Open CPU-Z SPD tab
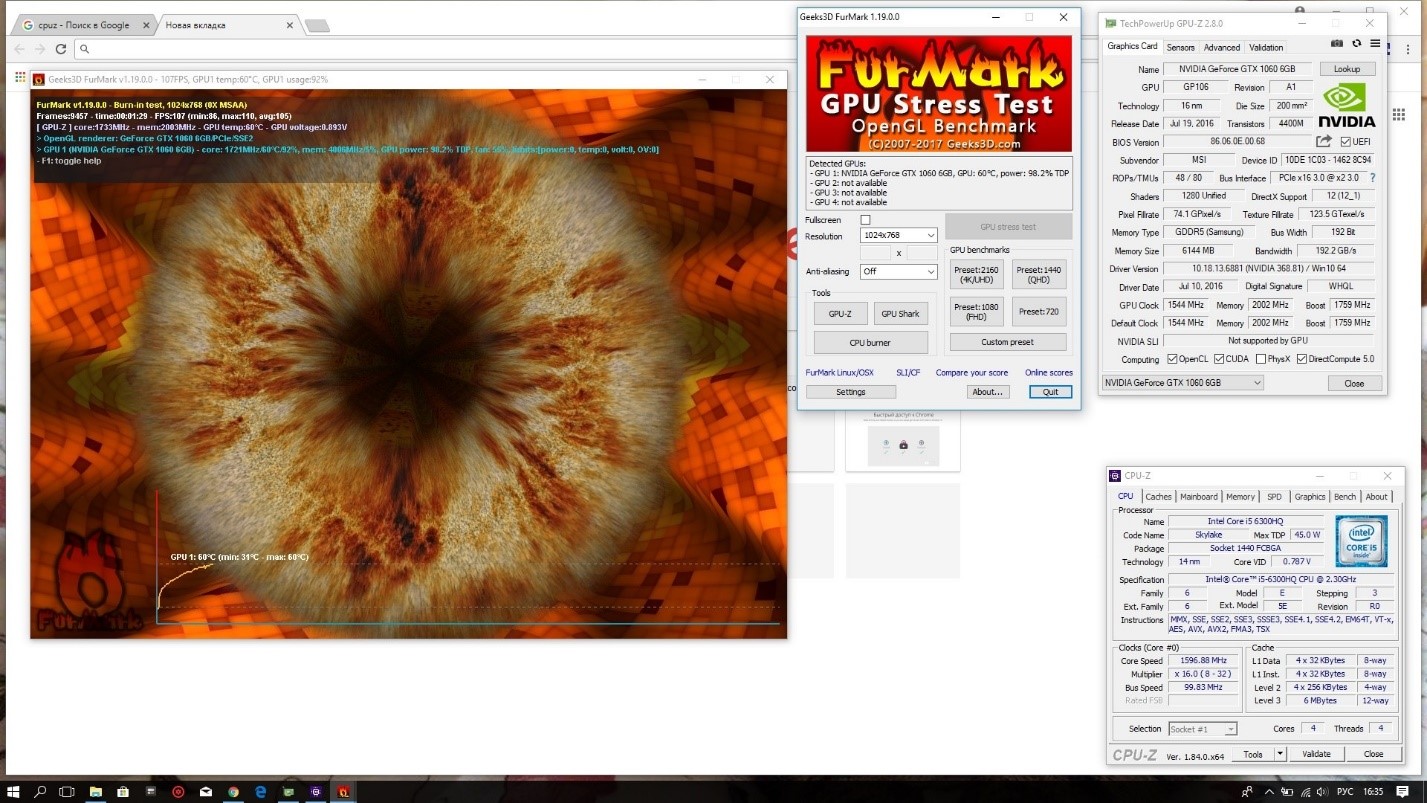Image resolution: width=1427 pixels, height=803 pixels. [x=1274, y=497]
